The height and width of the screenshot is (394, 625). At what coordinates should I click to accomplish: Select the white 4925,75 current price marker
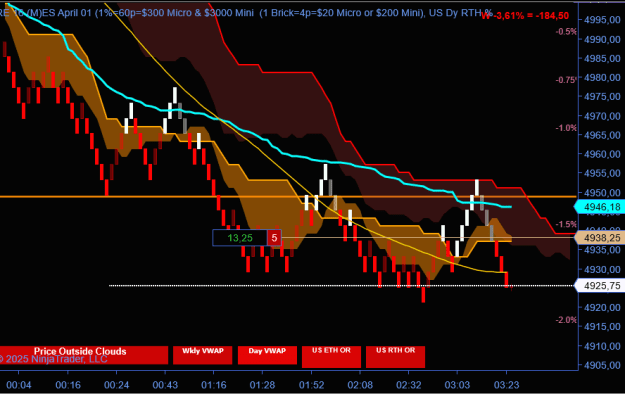599,286
